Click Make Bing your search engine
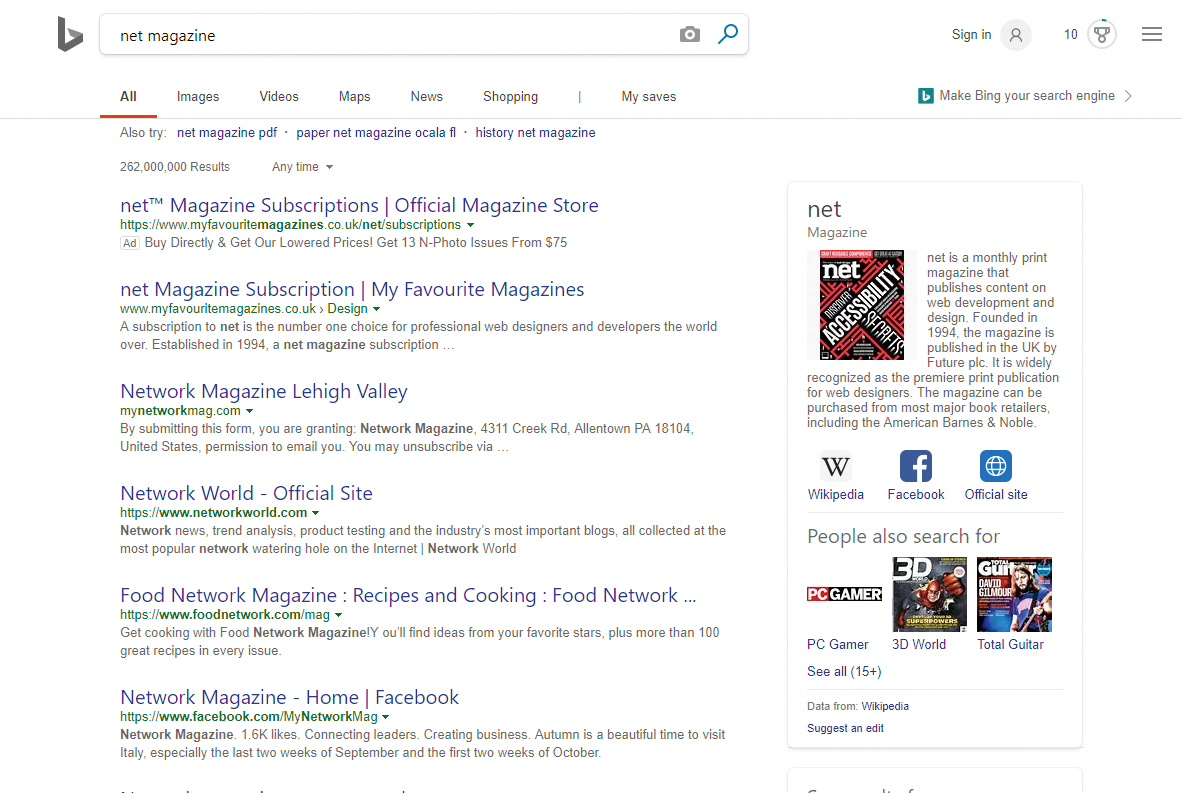 pos(1026,96)
